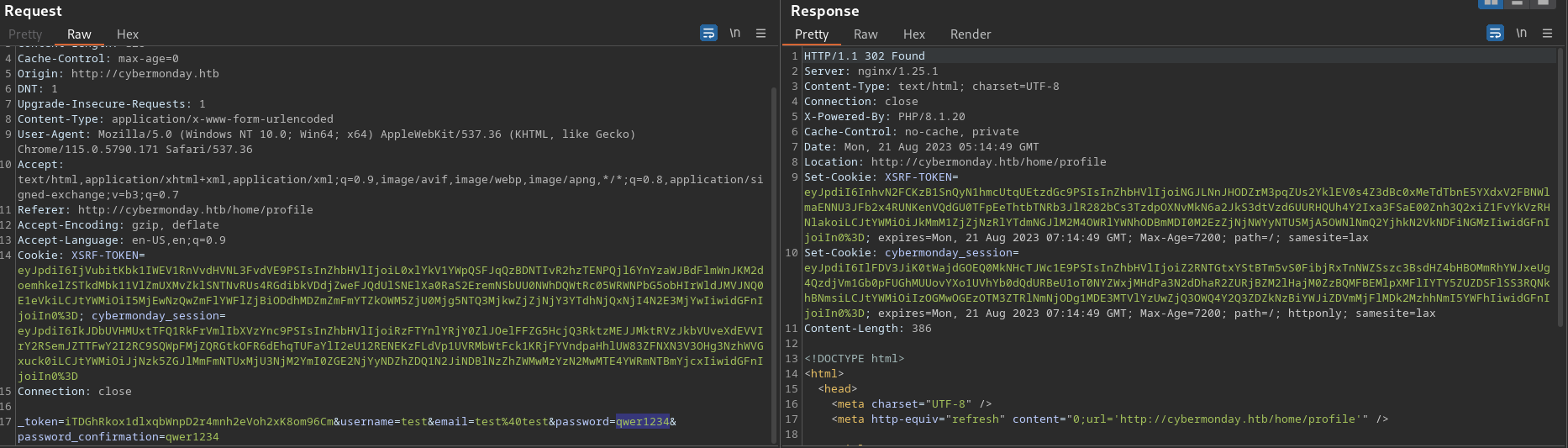Select stacked vertical layout icon
Viewport: 1568px width, 448px height.
[1518, 3]
